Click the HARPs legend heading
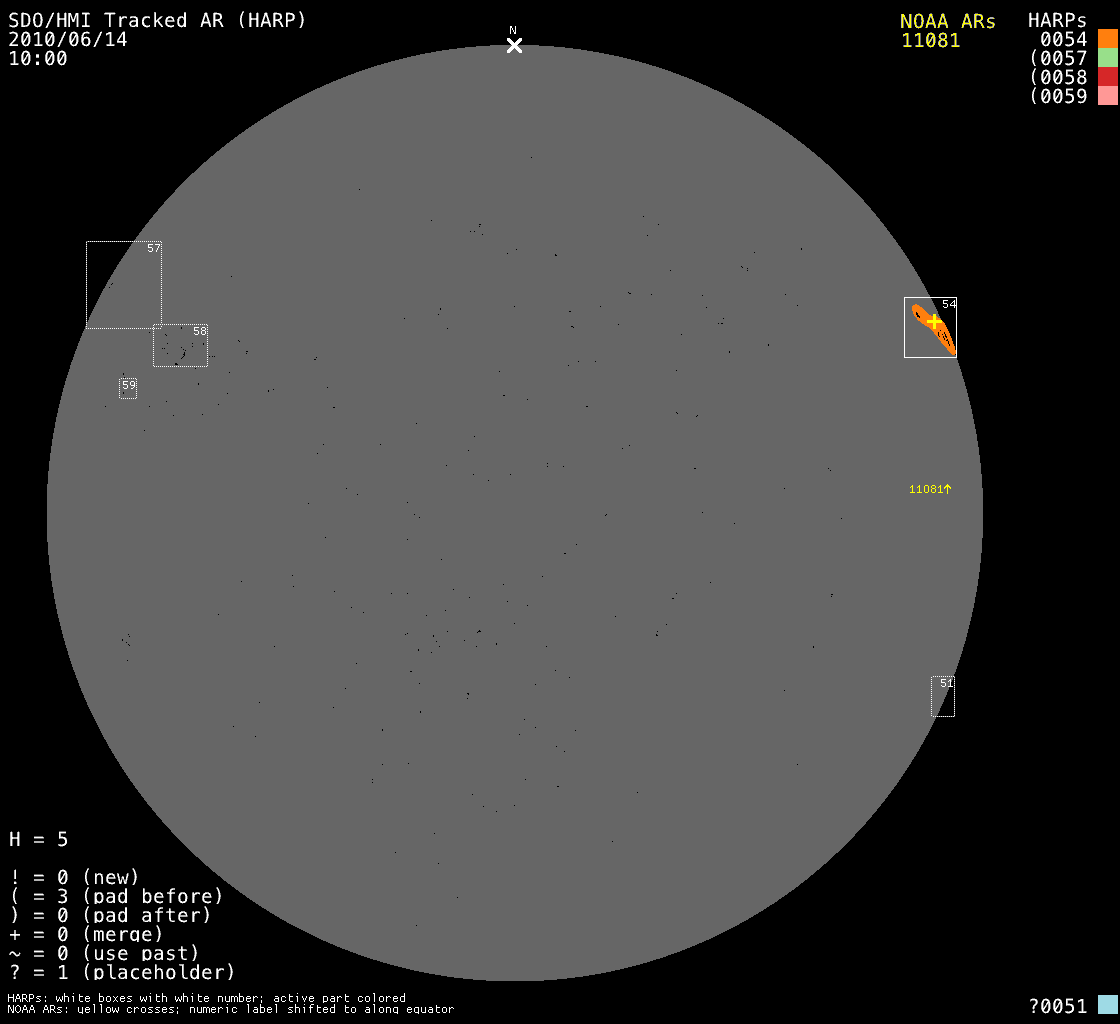 click(x=1057, y=21)
